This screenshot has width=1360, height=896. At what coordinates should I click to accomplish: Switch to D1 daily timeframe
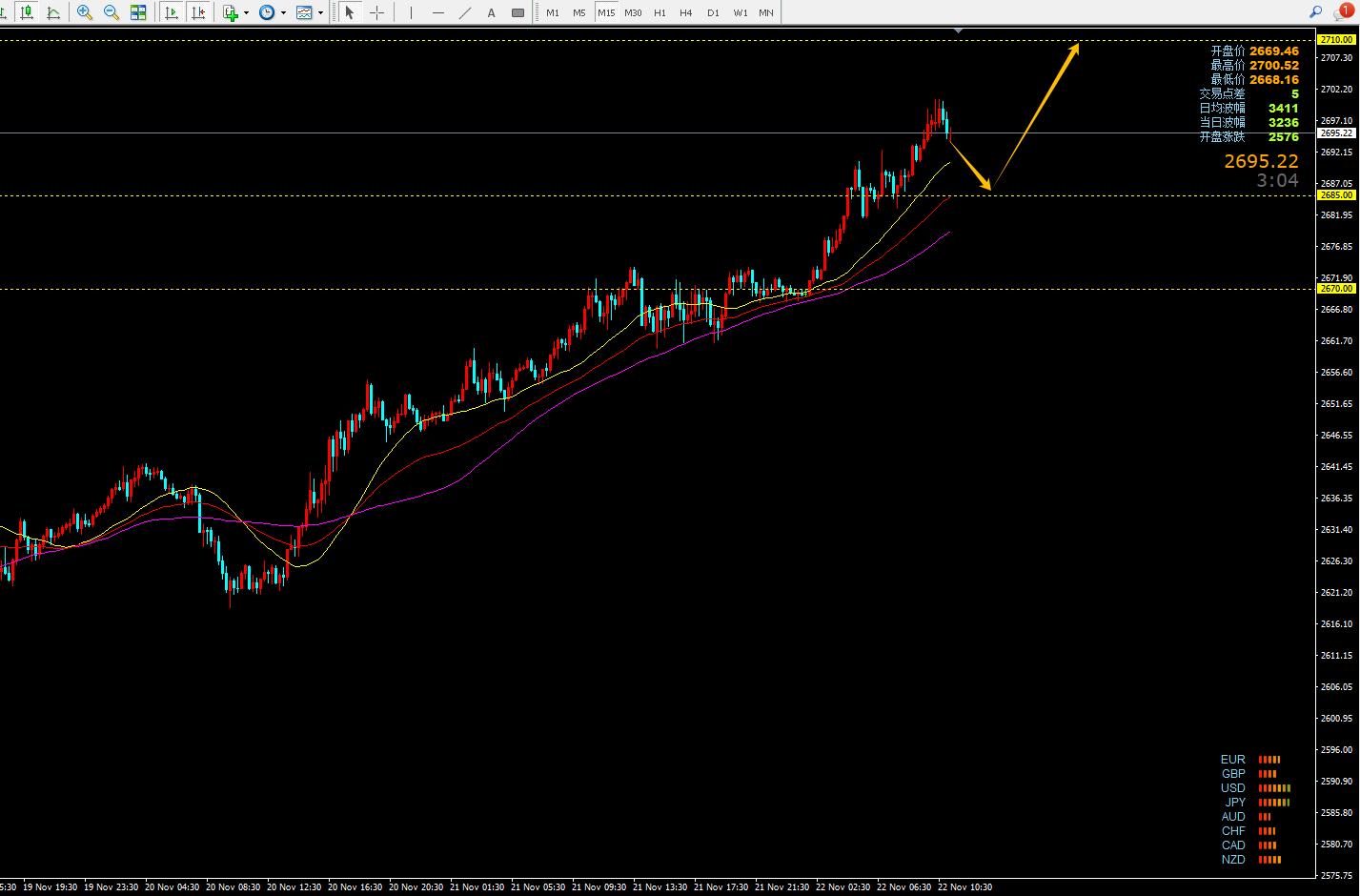(x=713, y=12)
